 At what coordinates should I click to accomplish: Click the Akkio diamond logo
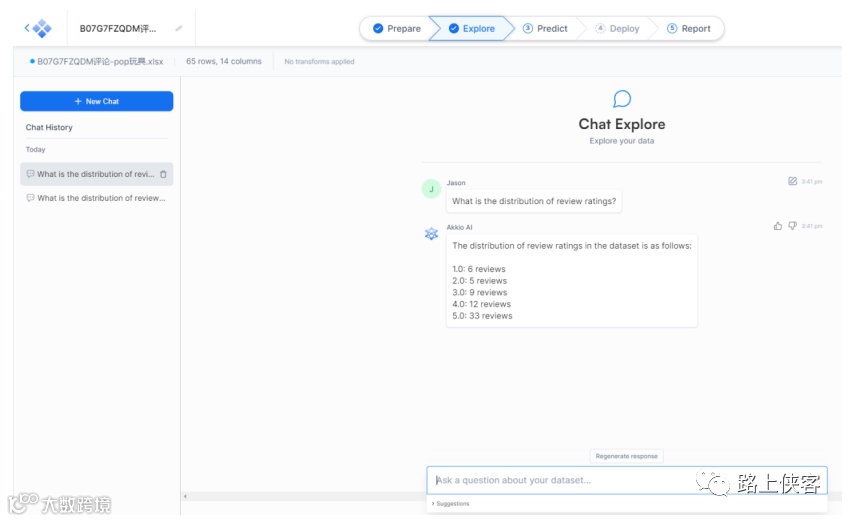pyautogui.click(x=42, y=28)
